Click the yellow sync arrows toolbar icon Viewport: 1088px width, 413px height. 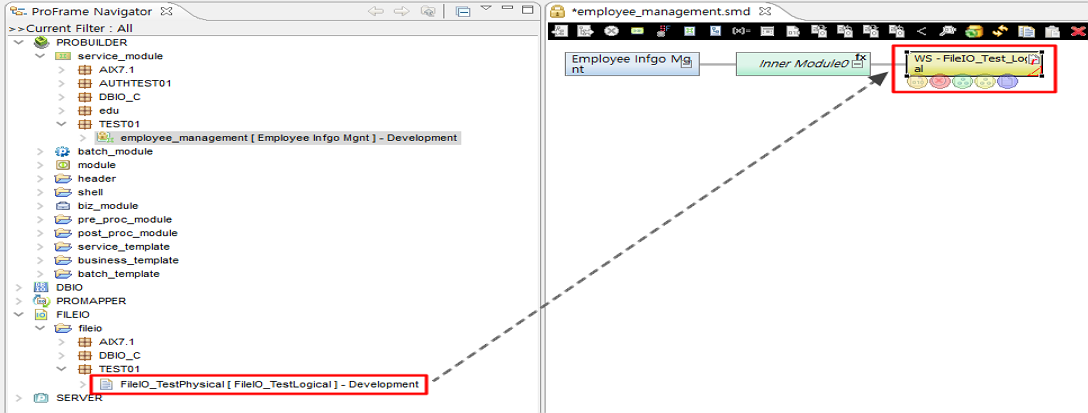point(1001,31)
